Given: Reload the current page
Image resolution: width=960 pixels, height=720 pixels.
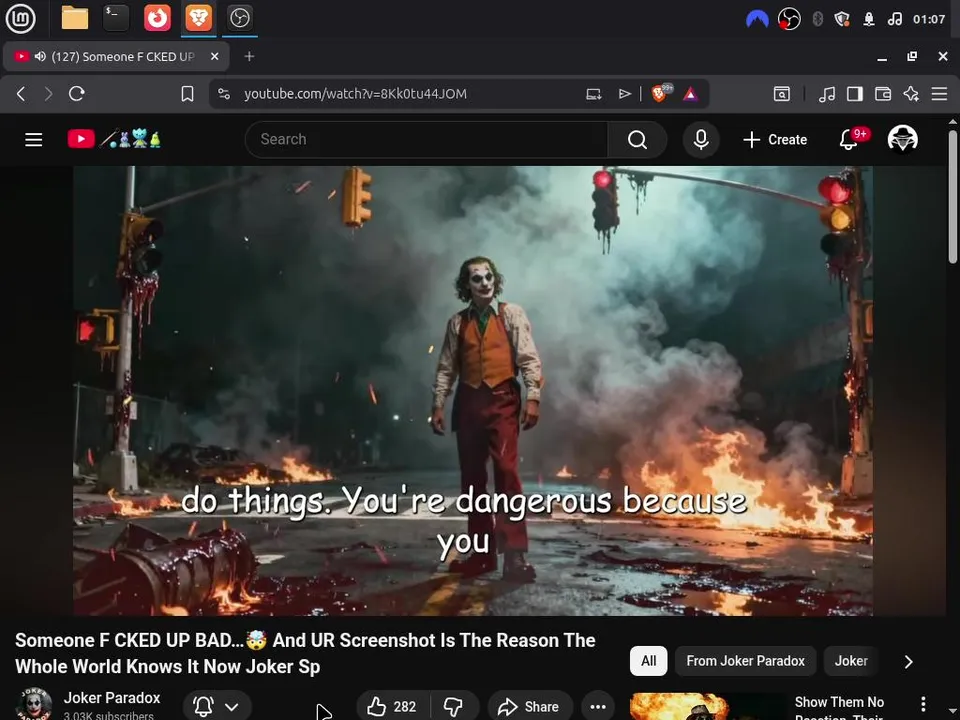Looking at the screenshot, I should pos(77,94).
